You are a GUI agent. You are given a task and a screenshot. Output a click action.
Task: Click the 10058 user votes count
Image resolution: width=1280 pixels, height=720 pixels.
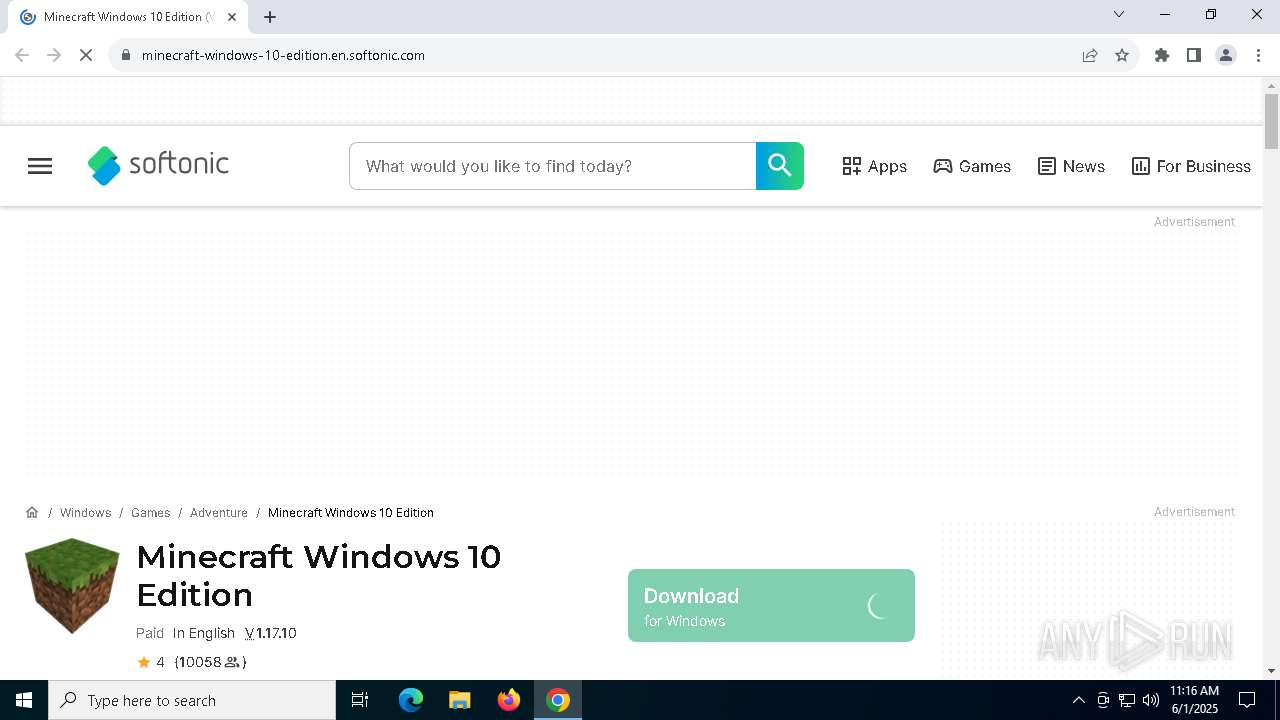coord(210,662)
